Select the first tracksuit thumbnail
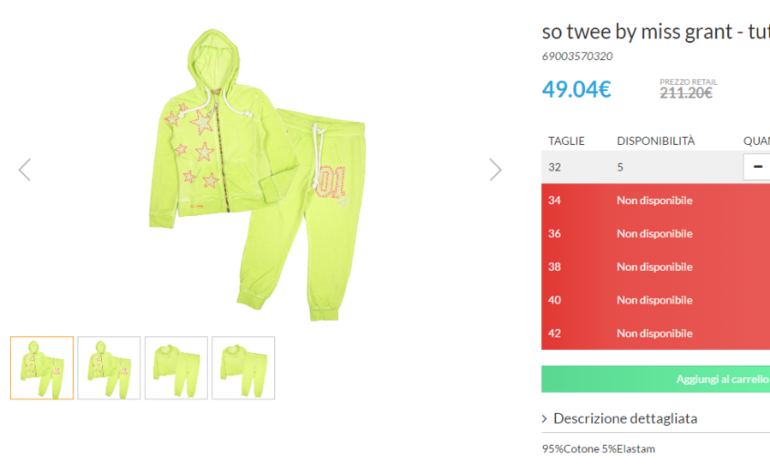The width and height of the screenshot is (770, 474). 42,368
